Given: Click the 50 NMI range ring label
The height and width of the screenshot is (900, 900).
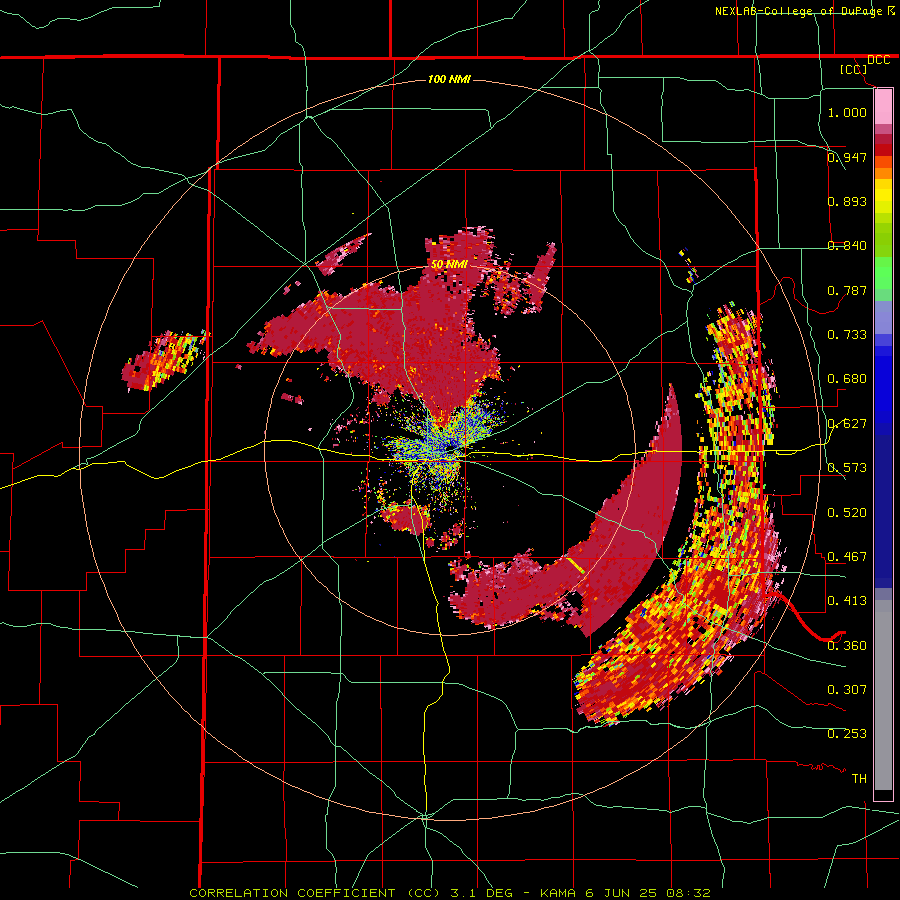Looking at the screenshot, I should tap(449, 264).
